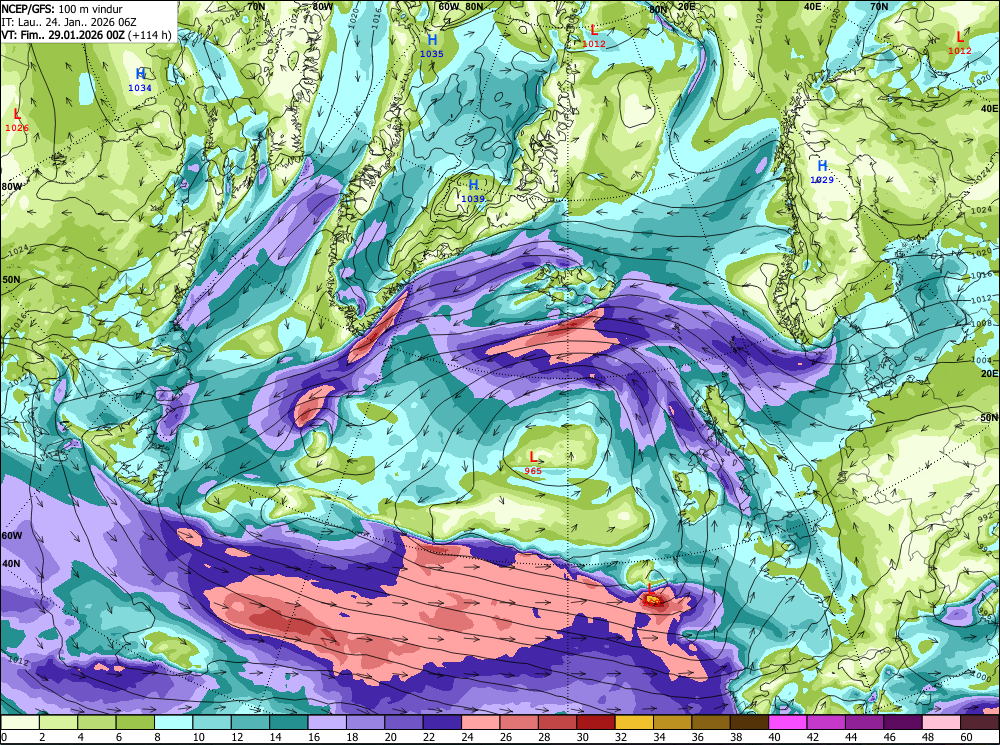Click the pale cream legend swatch between 0 and 2
The height and width of the screenshot is (745, 1000).
20,722
